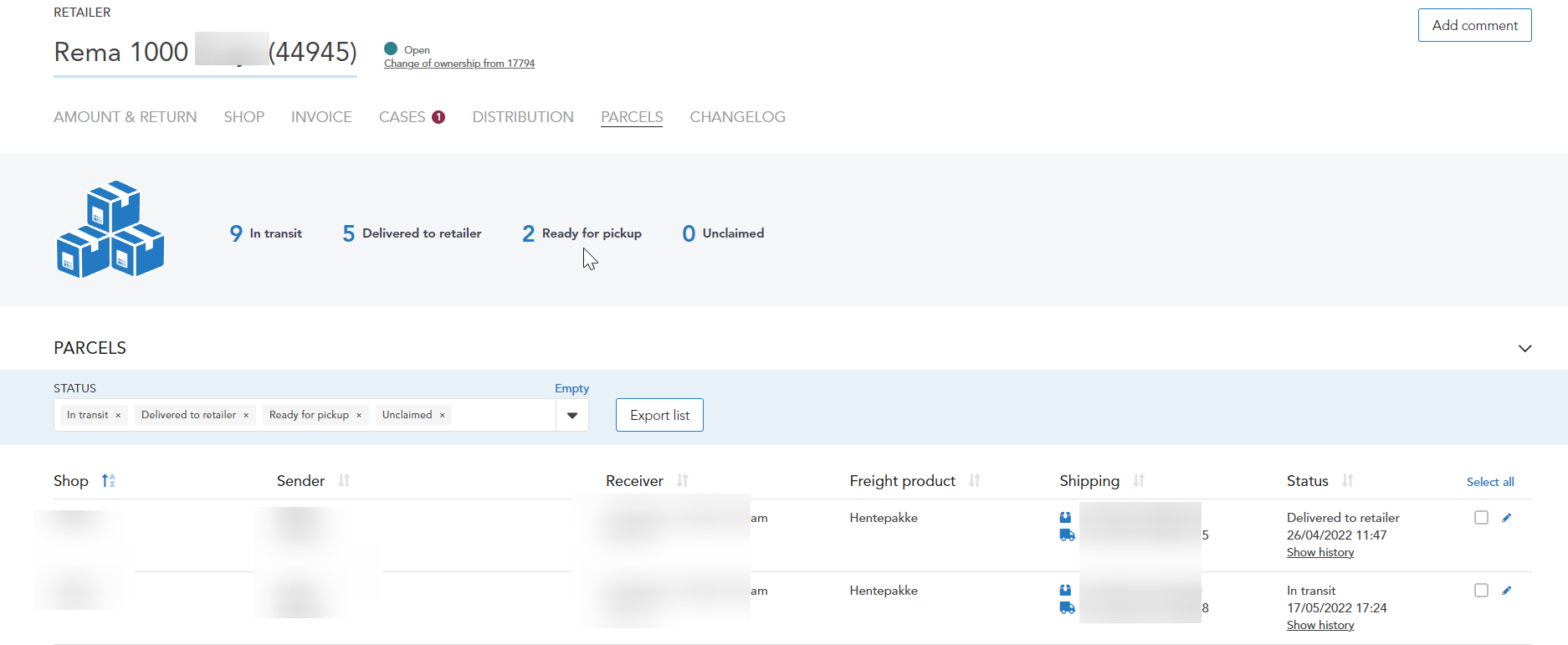Check the Delivered to retailer parcel checkbox

tap(1482, 518)
